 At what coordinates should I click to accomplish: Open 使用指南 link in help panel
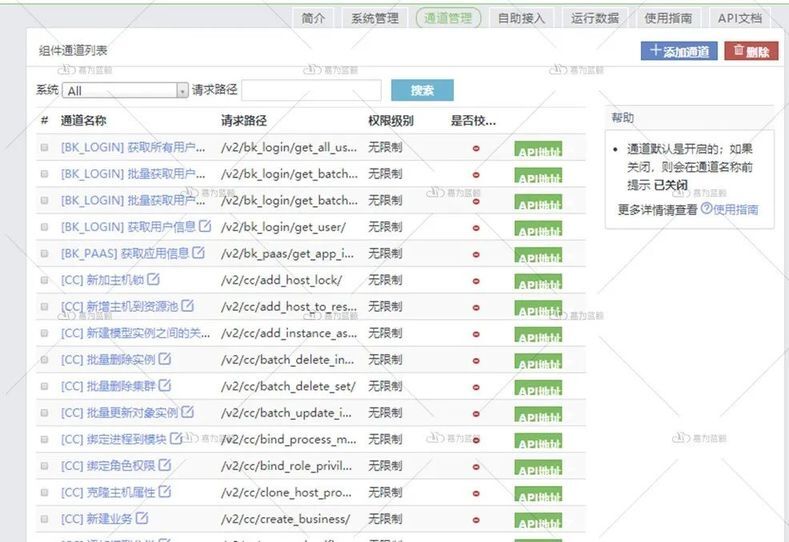coord(735,209)
